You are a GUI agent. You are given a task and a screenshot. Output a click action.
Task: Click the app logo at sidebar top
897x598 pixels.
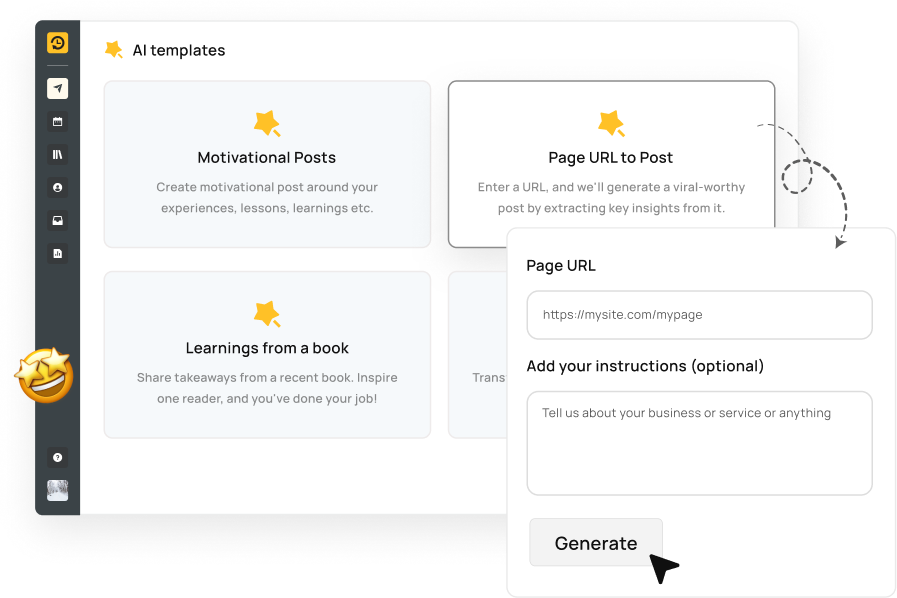[57, 44]
